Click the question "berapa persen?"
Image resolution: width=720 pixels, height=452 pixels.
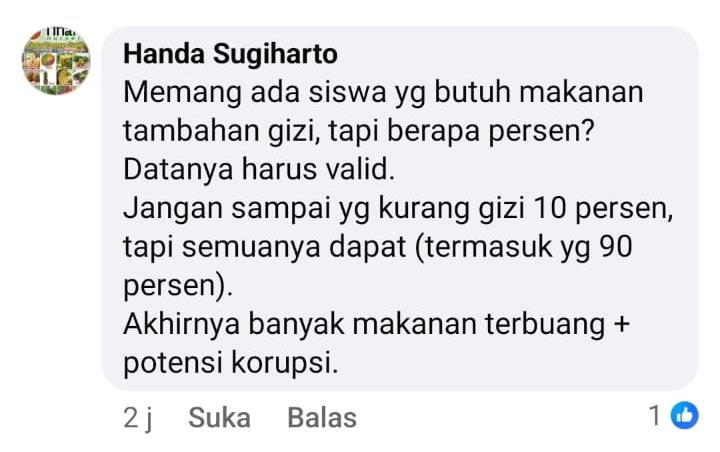point(491,131)
